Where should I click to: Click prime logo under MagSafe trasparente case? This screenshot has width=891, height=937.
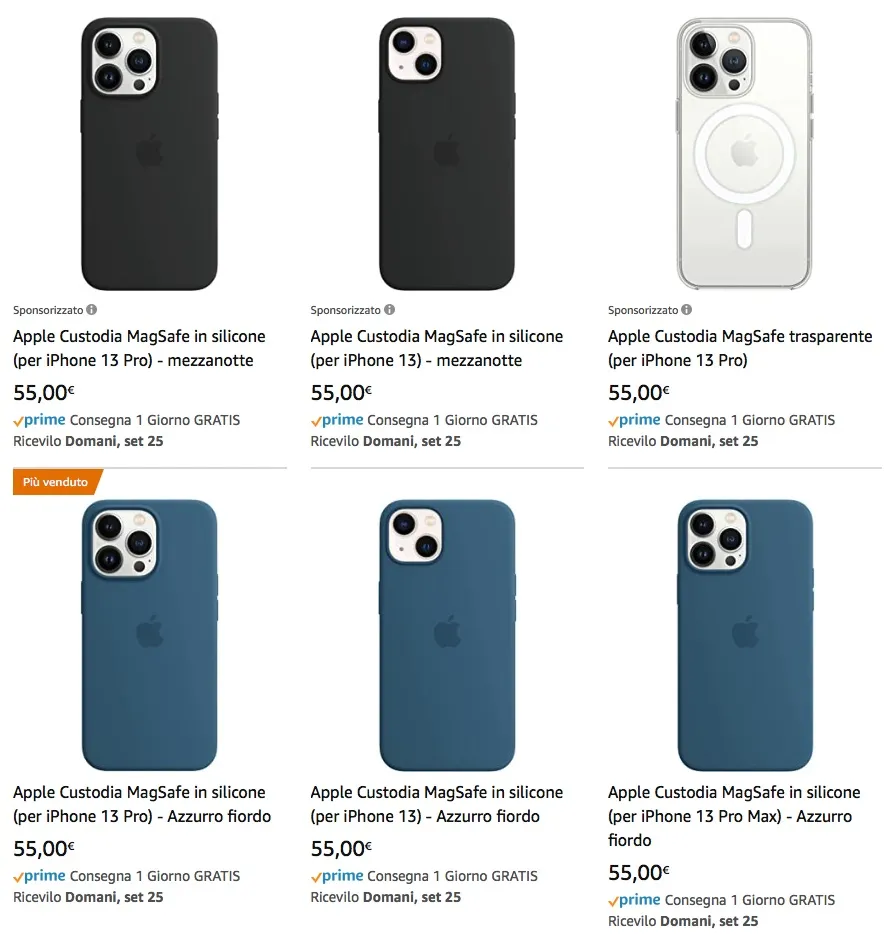coord(635,420)
